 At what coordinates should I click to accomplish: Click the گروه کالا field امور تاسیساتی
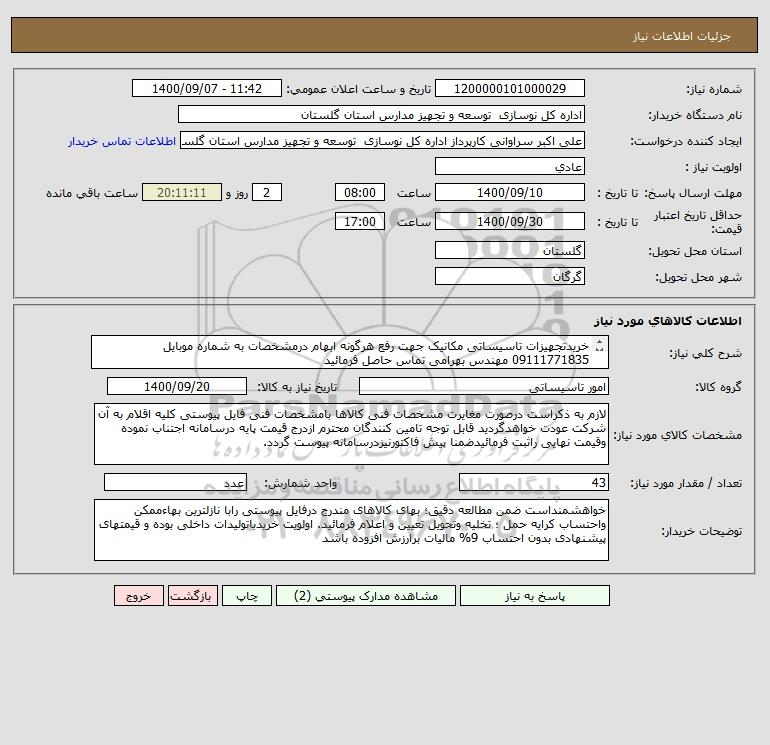pyautogui.click(x=484, y=386)
